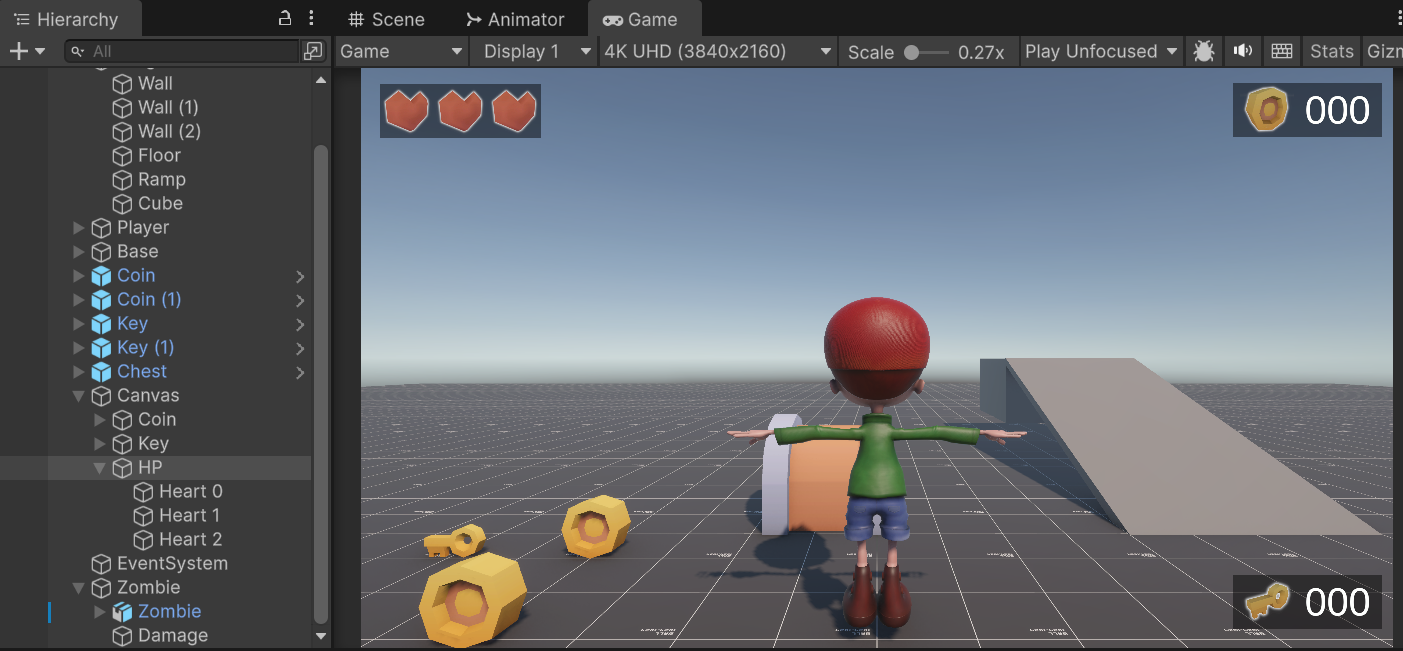Image resolution: width=1403 pixels, height=651 pixels.
Task: Toggle the error pause bug icon
Action: [x=1203, y=51]
